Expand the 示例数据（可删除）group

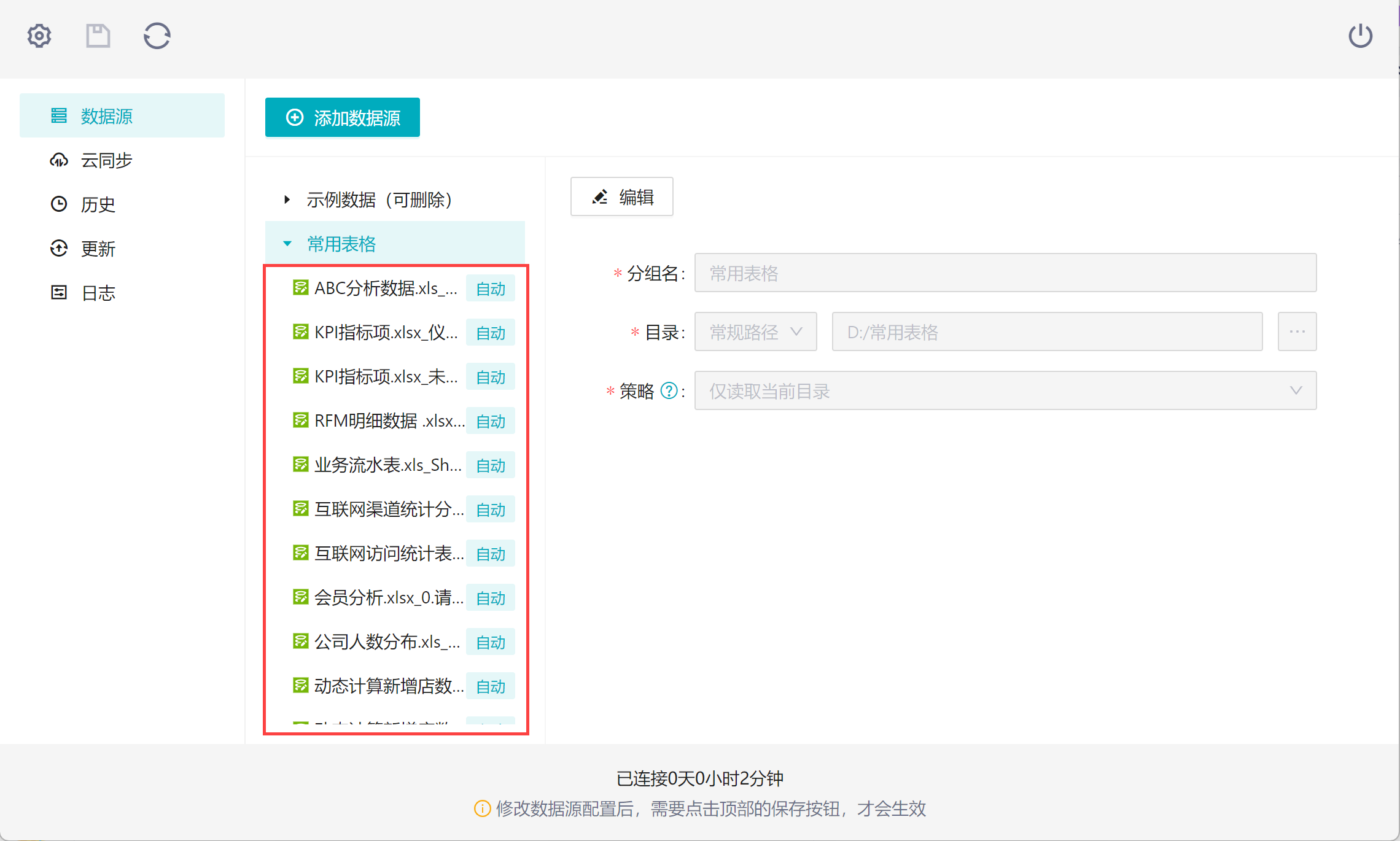(287, 200)
